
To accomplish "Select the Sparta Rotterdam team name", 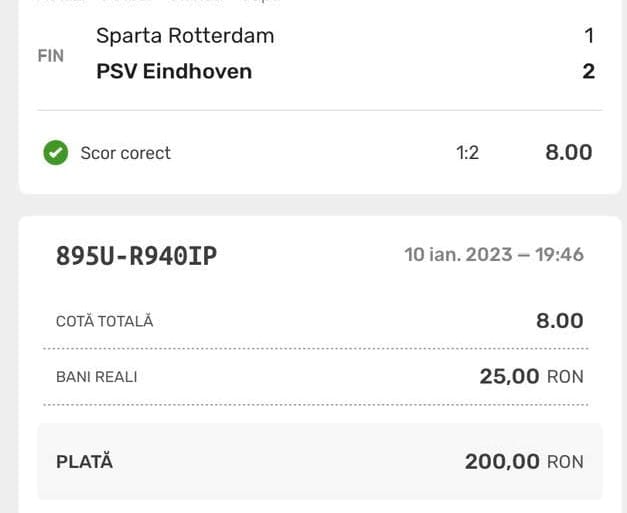I will point(185,36).
